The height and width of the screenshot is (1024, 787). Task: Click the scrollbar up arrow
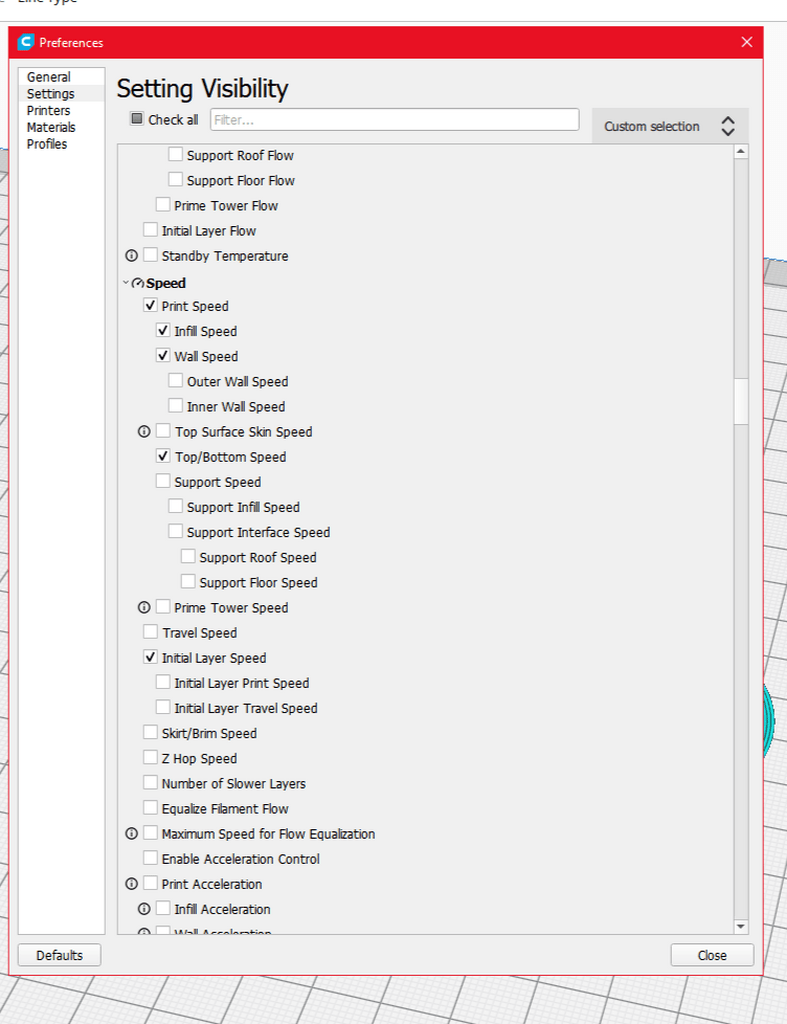click(741, 152)
